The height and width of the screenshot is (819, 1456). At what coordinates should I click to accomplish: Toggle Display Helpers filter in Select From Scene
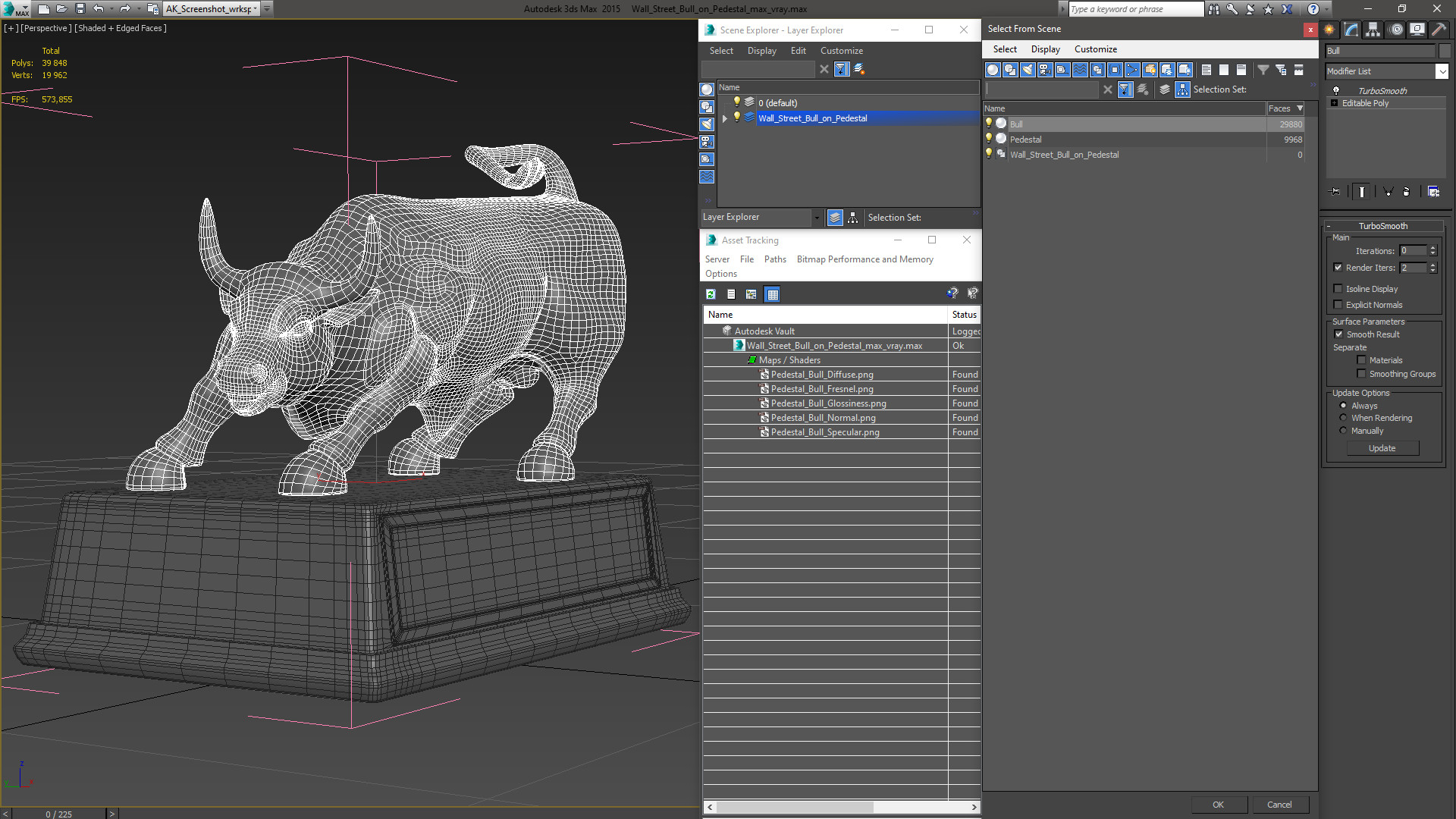click(x=1062, y=70)
